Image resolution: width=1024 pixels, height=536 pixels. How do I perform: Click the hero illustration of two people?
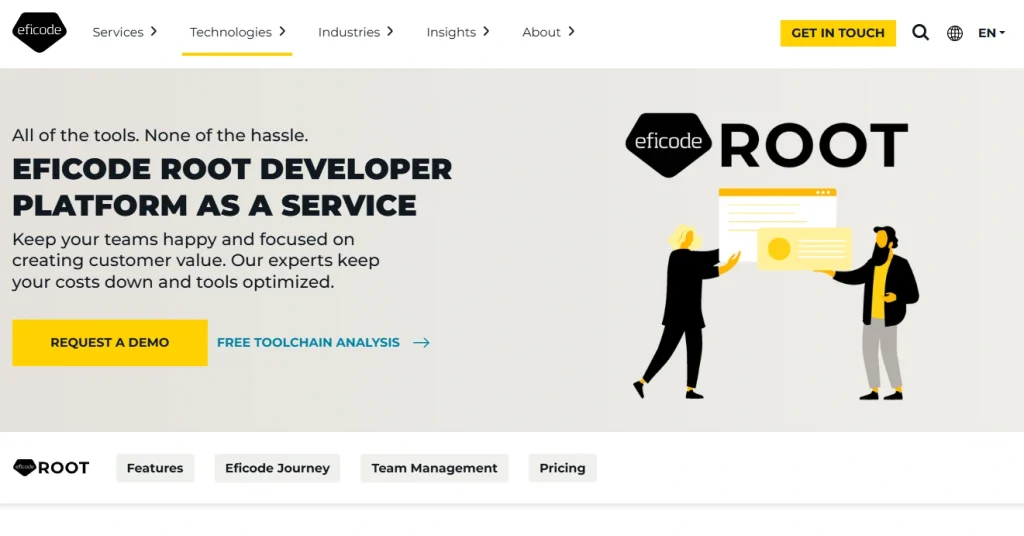coord(776,294)
